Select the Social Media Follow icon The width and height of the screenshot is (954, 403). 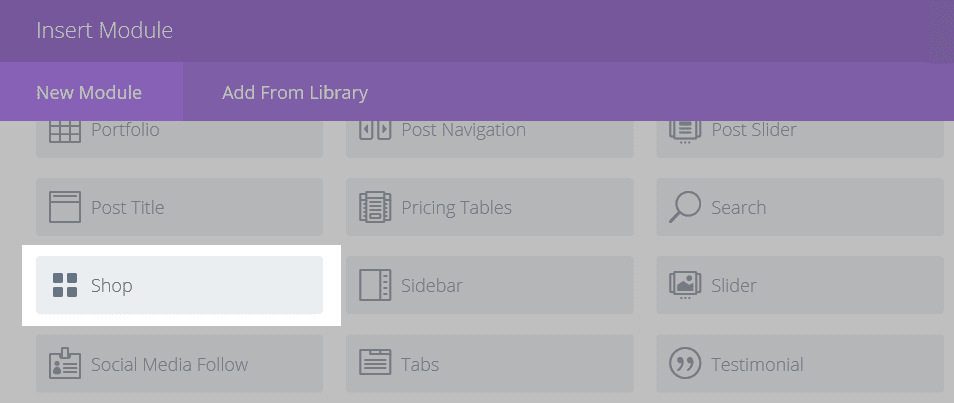65,364
